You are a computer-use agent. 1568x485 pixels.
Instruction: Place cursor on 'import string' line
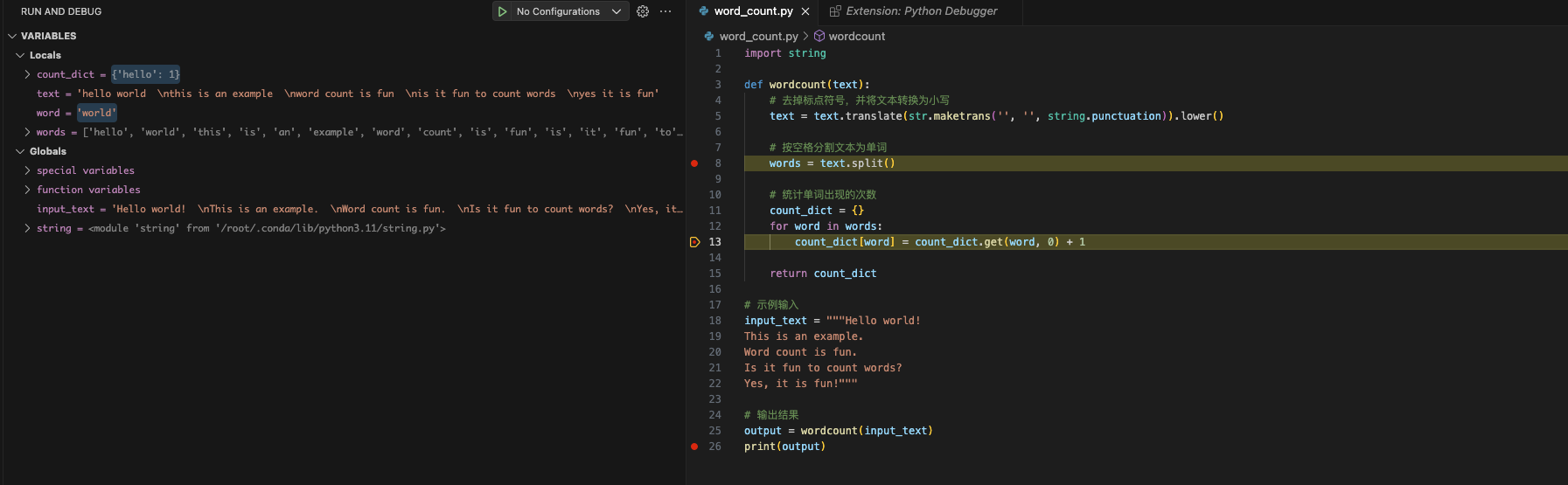(784, 53)
